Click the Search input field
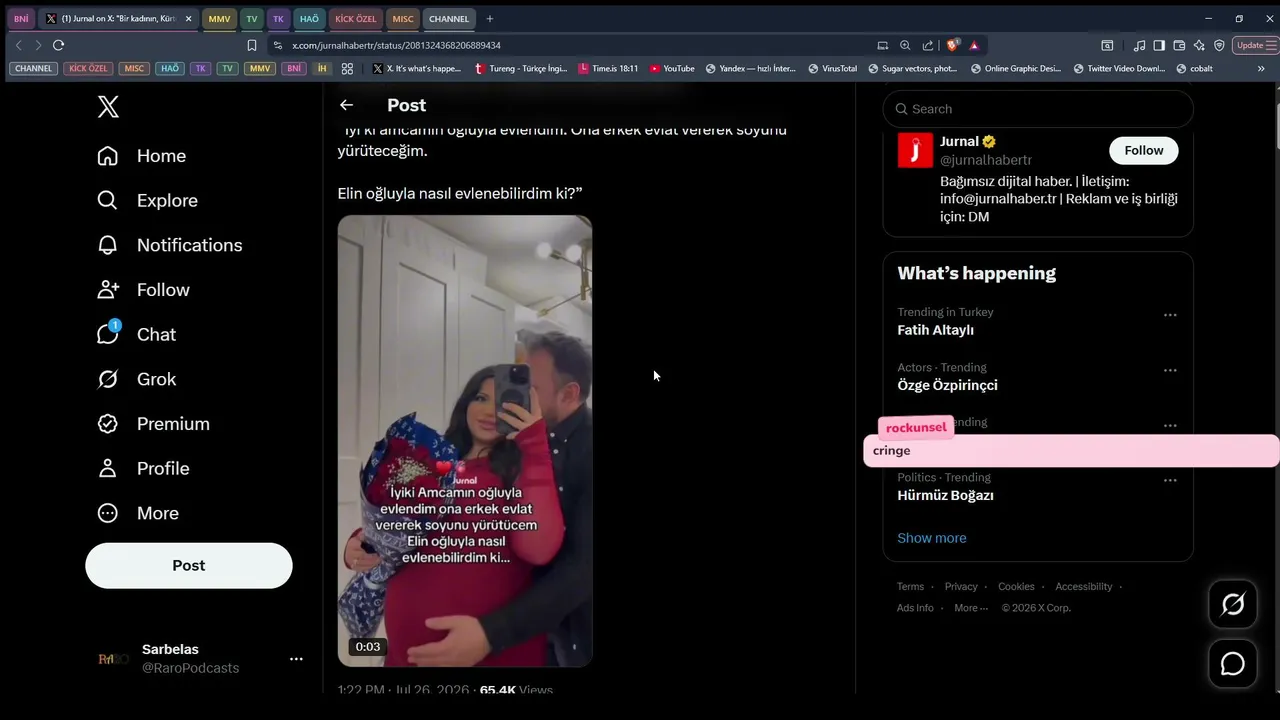 [1038, 109]
